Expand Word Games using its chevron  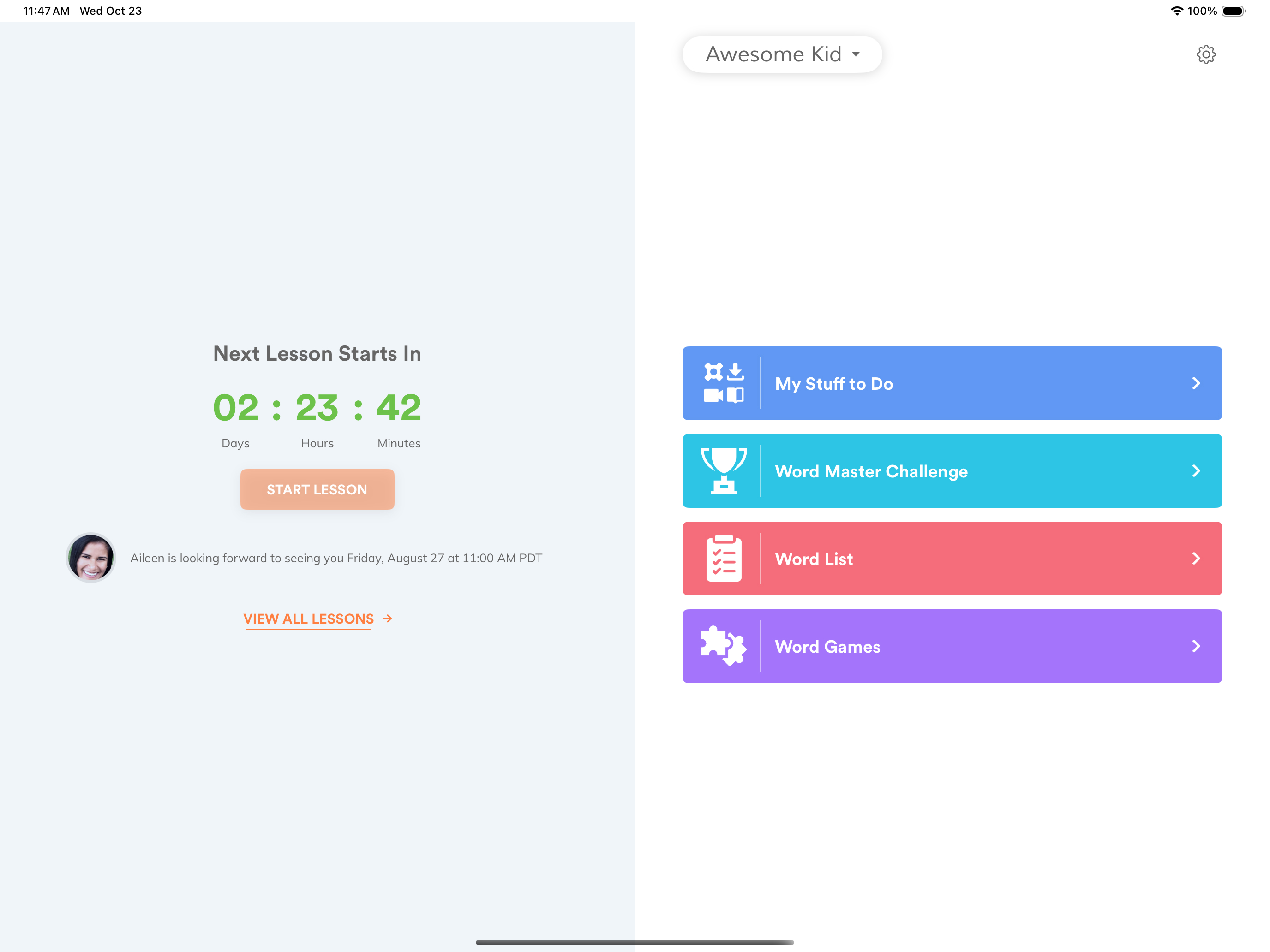[x=1196, y=646]
